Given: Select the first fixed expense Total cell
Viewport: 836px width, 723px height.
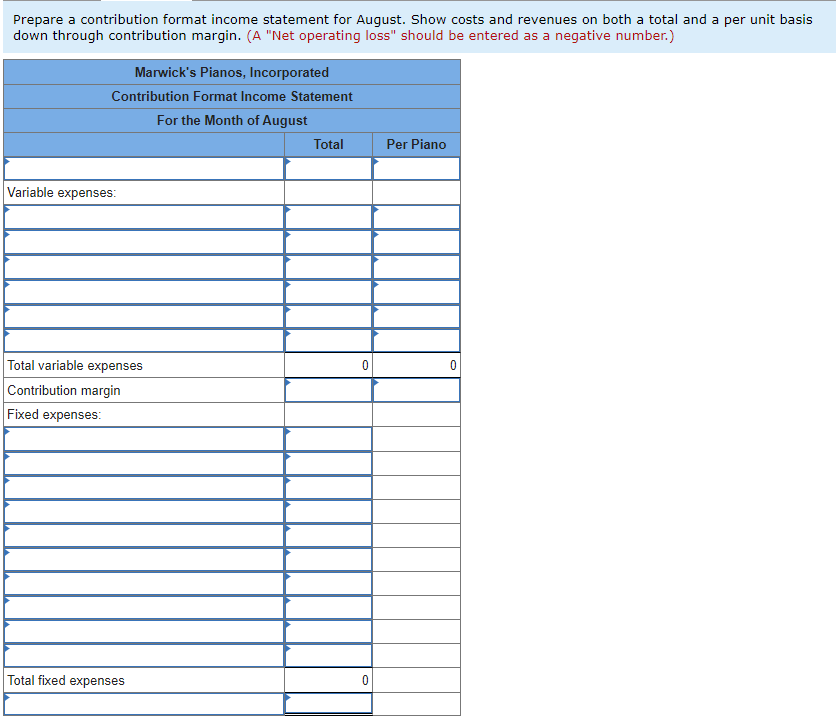Looking at the screenshot, I should (x=328, y=439).
